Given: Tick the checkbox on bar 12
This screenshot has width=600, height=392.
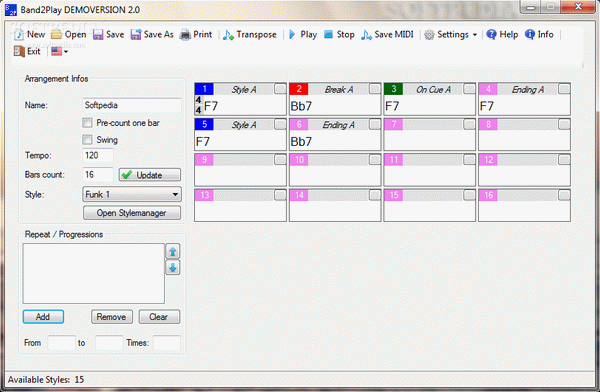Looking at the screenshot, I should (x=564, y=160).
